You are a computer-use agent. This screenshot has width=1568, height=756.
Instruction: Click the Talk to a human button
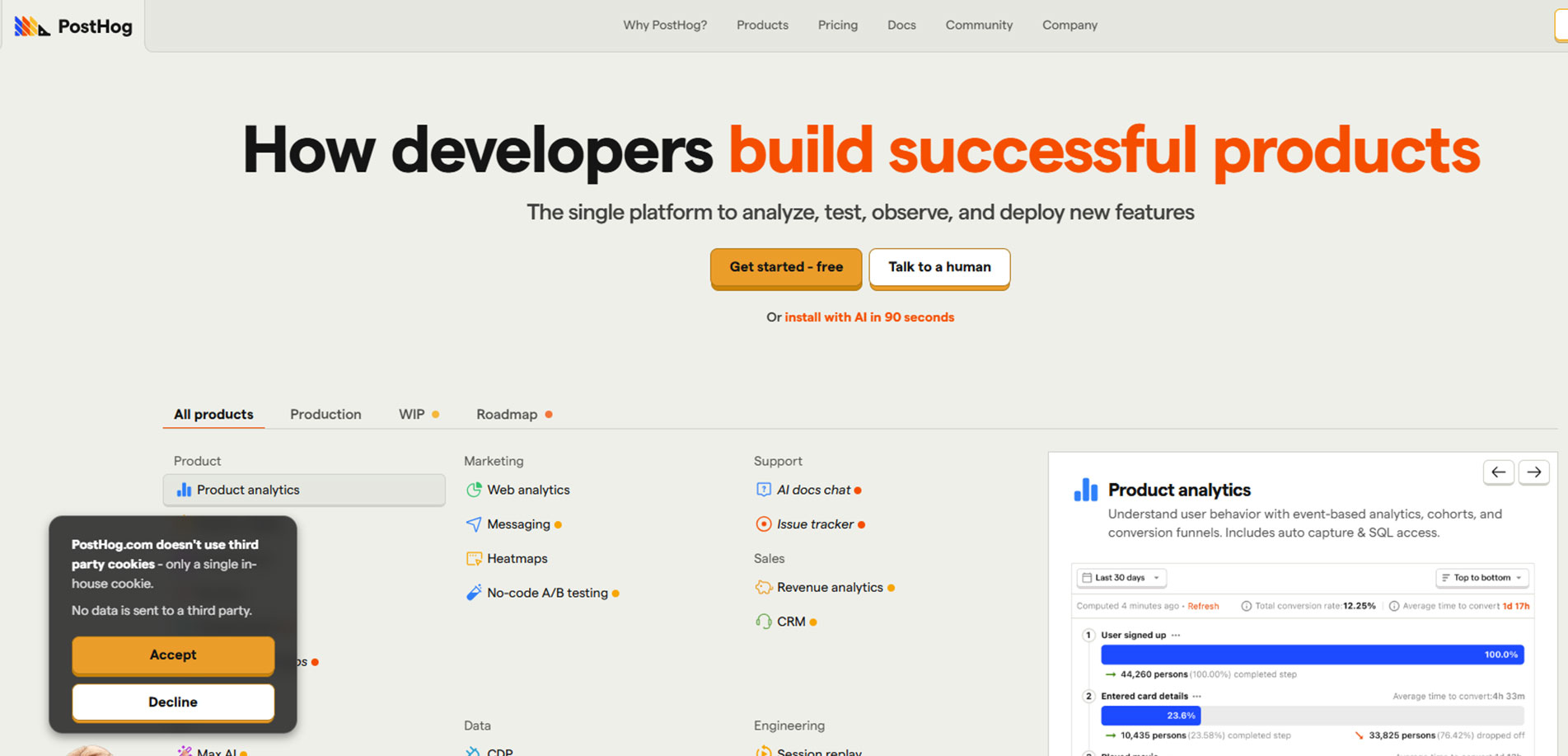[x=939, y=267]
